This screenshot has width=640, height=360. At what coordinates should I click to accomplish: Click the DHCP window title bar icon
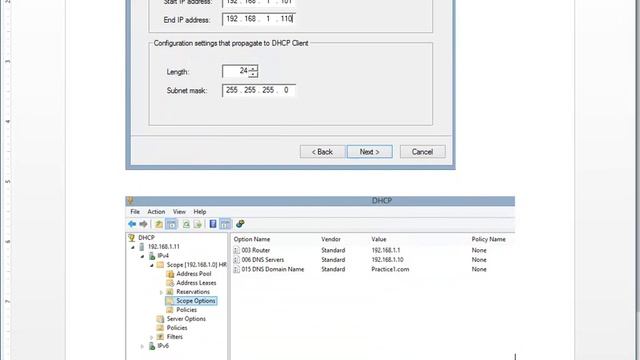130,201
